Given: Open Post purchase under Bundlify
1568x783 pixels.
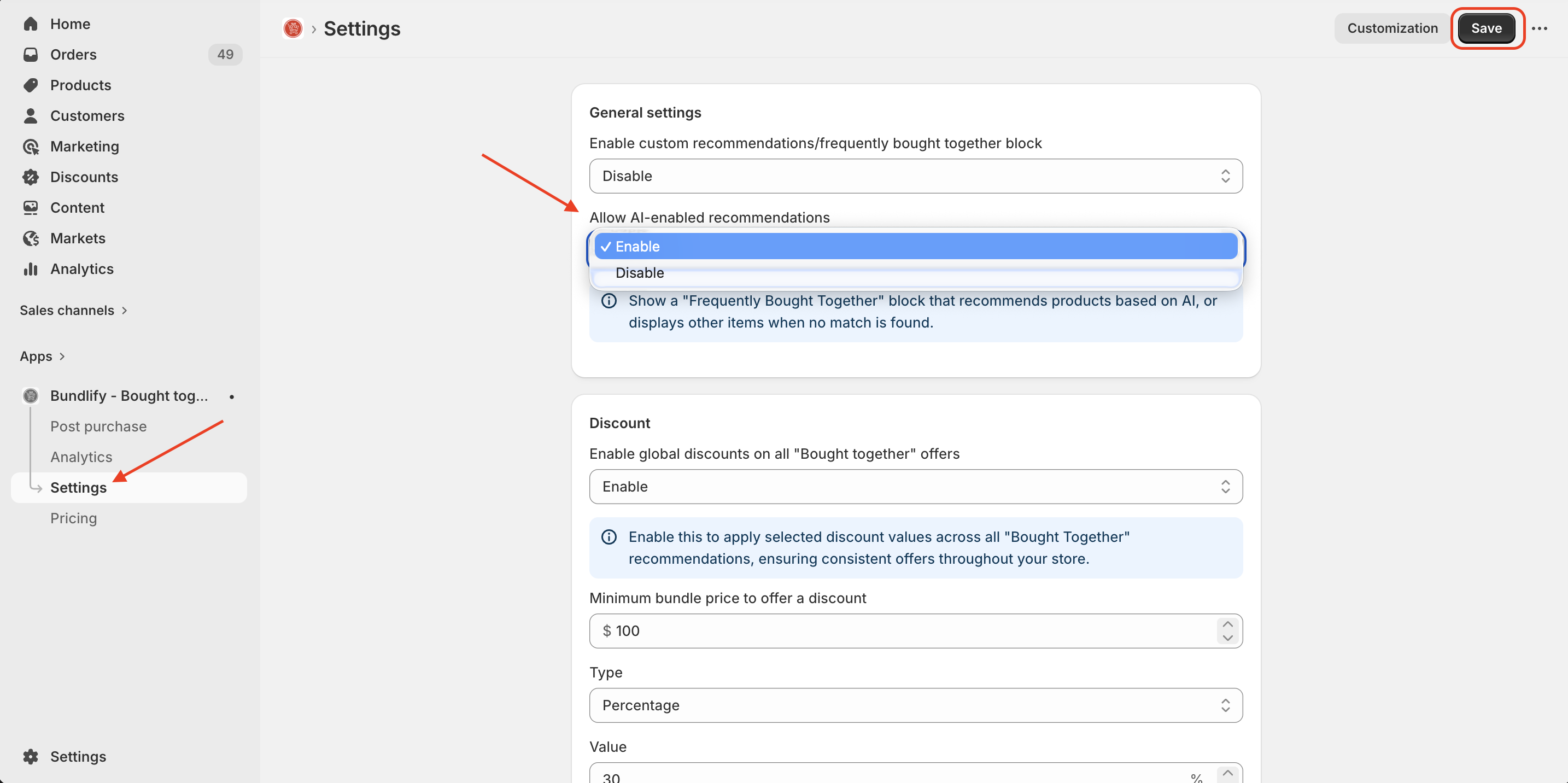Looking at the screenshot, I should tap(98, 426).
